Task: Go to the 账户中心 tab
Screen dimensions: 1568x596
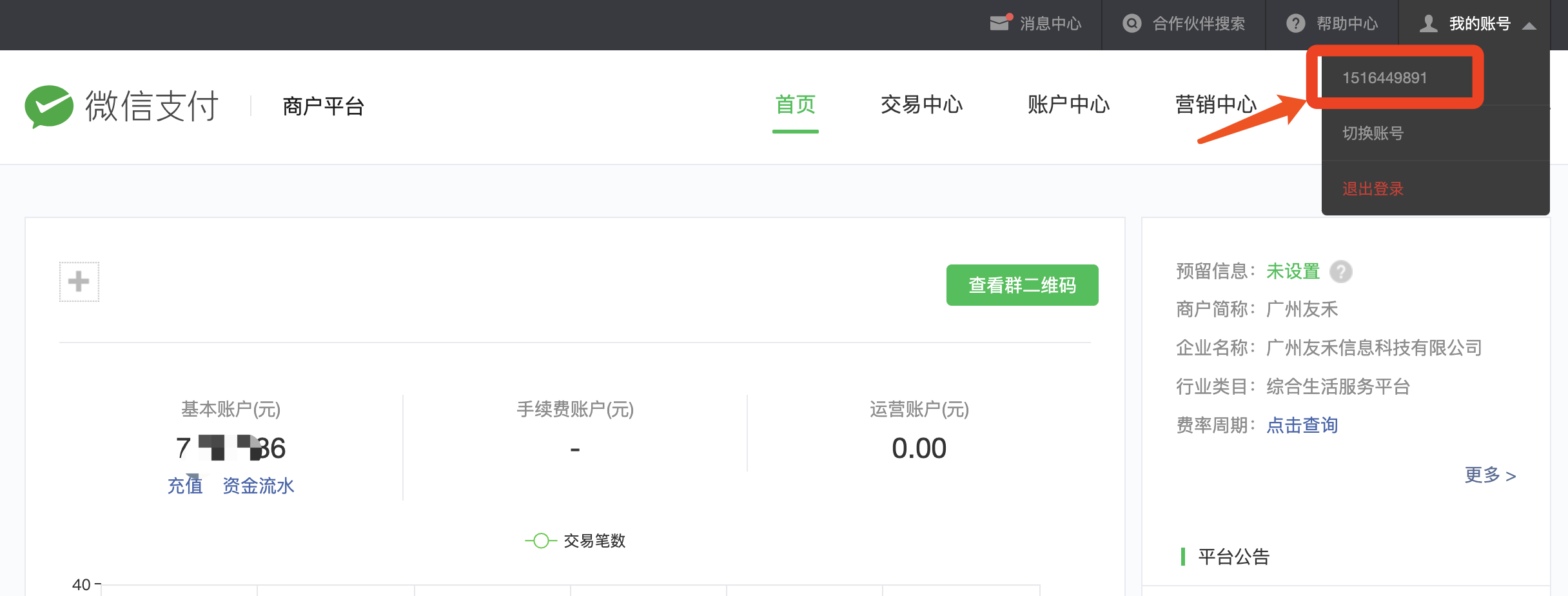Action: pos(1068,104)
